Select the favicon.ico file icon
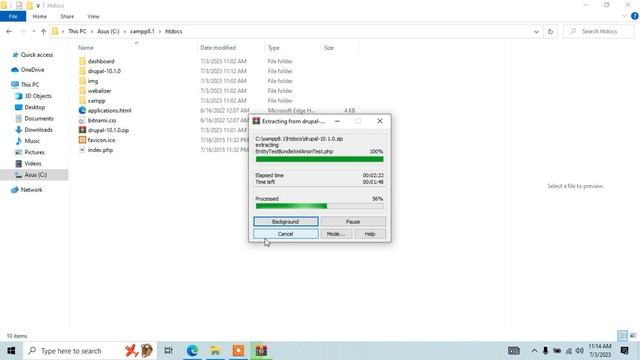The width and height of the screenshot is (640, 360). tap(82, 140)
